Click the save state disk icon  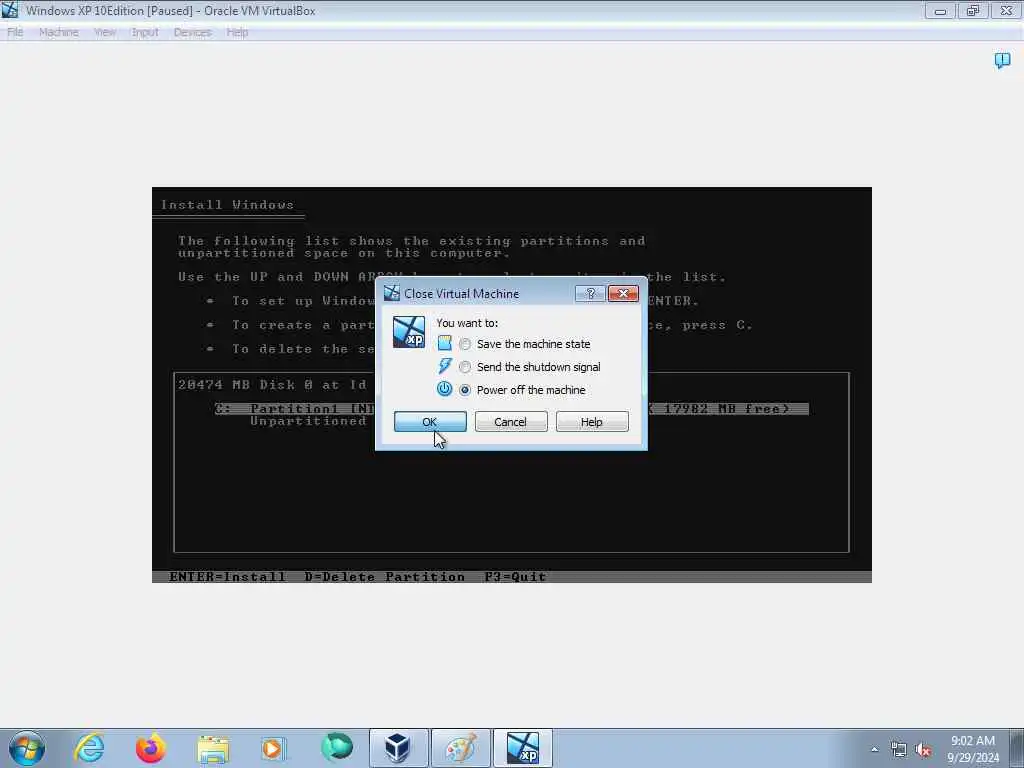[445, 344]
